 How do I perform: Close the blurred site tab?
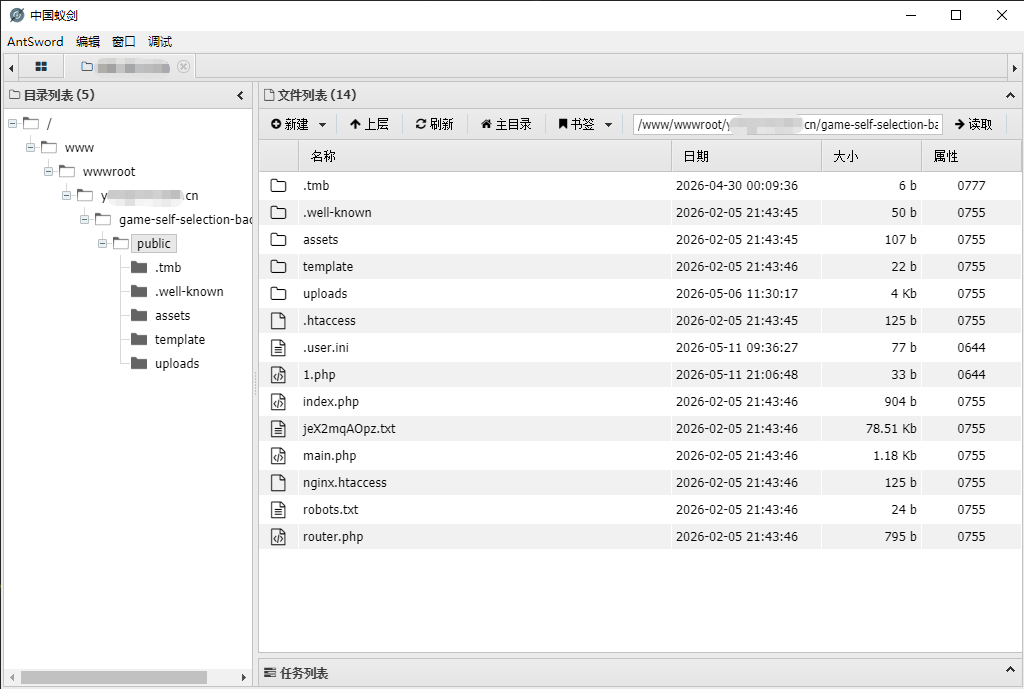tap(184, 67)
